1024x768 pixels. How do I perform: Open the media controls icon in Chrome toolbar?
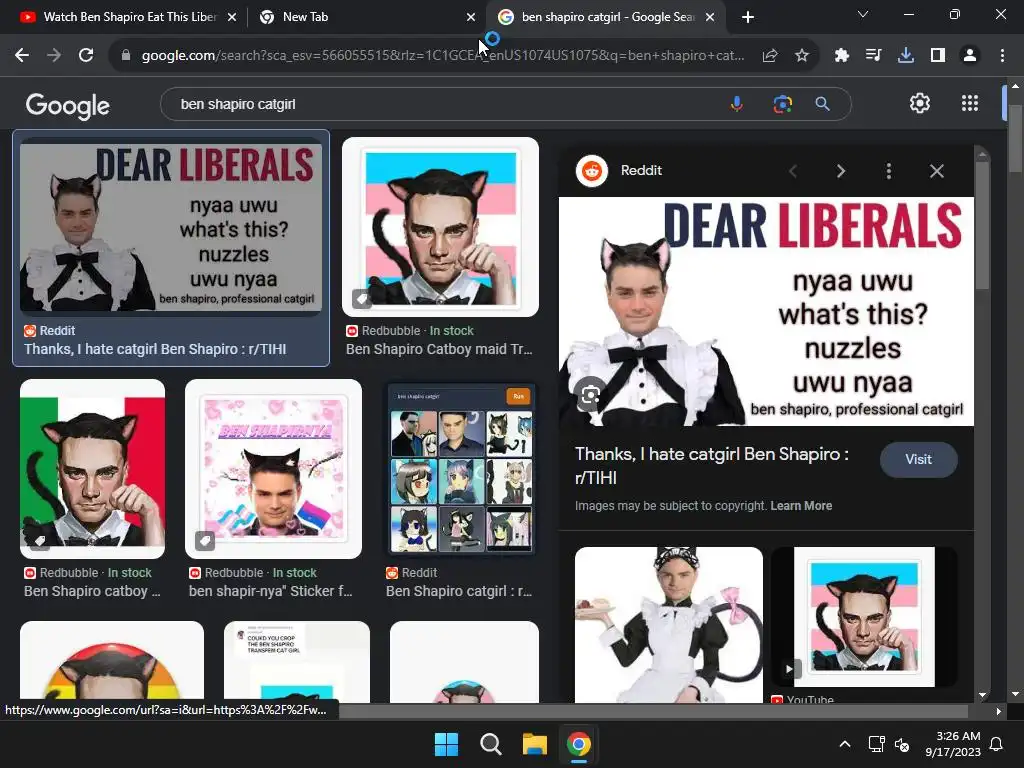pyautogui.click(x=873, y=56)
